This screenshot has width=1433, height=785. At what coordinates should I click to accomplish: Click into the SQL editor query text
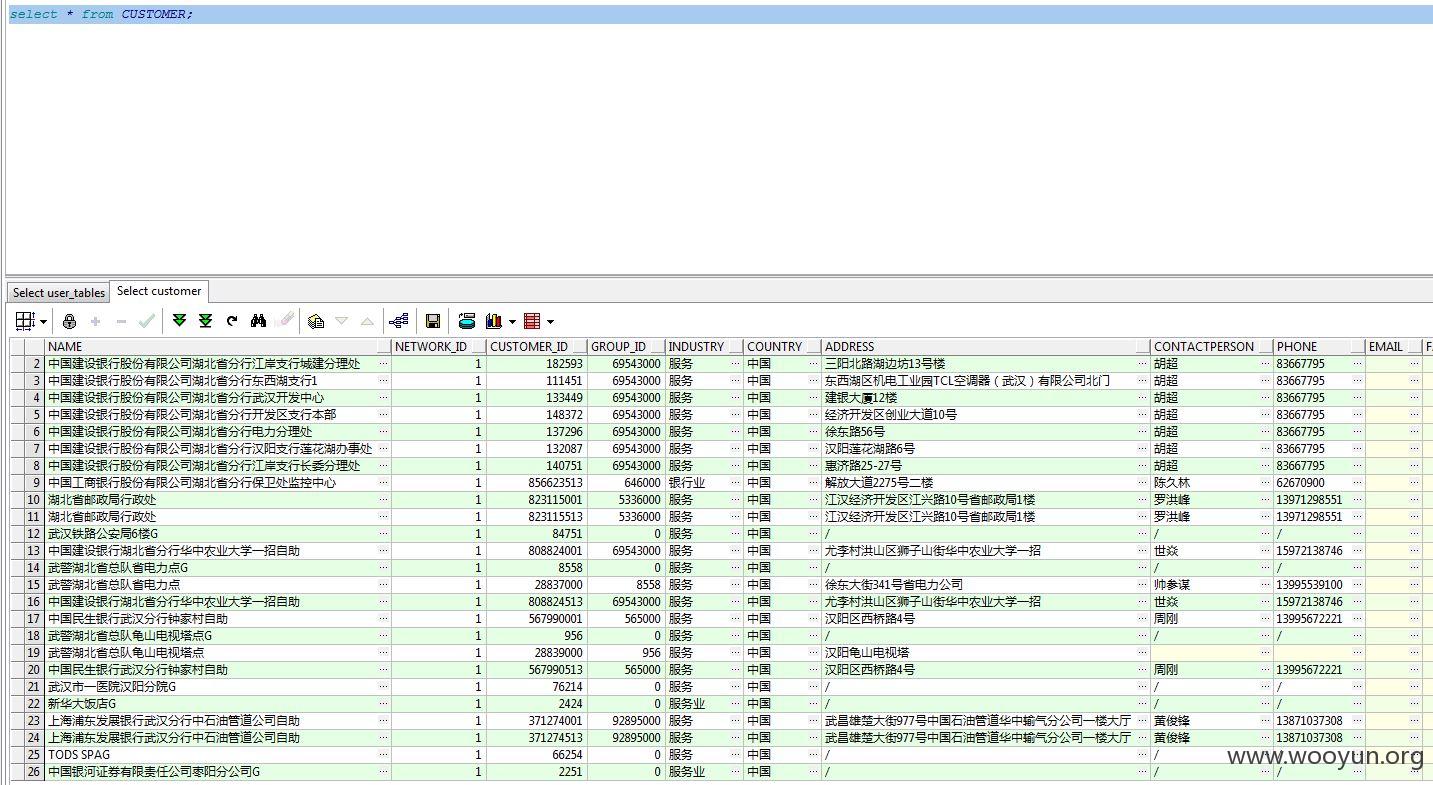click(101, 14)
